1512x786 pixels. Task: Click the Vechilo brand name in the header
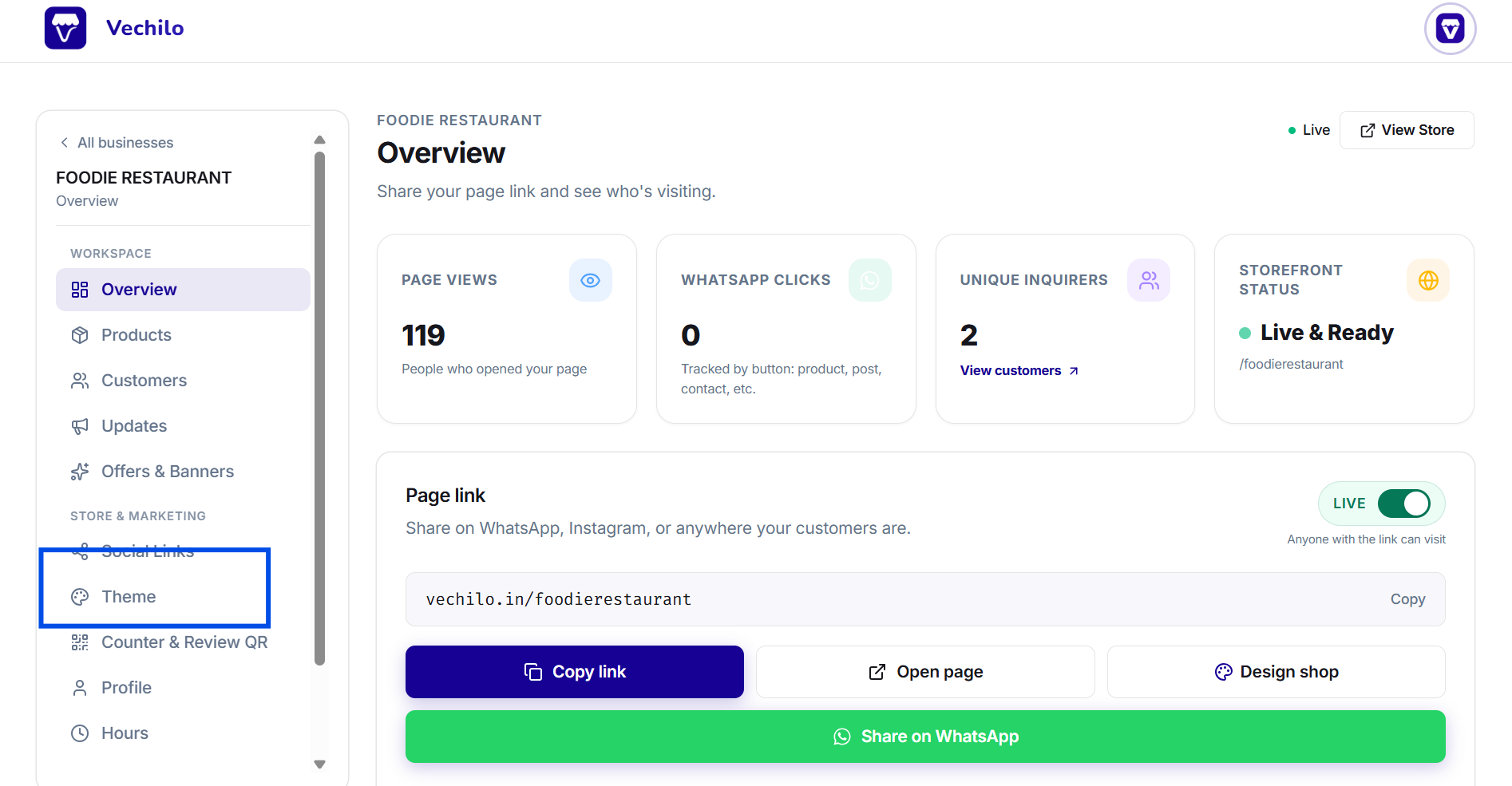[x=145, y=28]
